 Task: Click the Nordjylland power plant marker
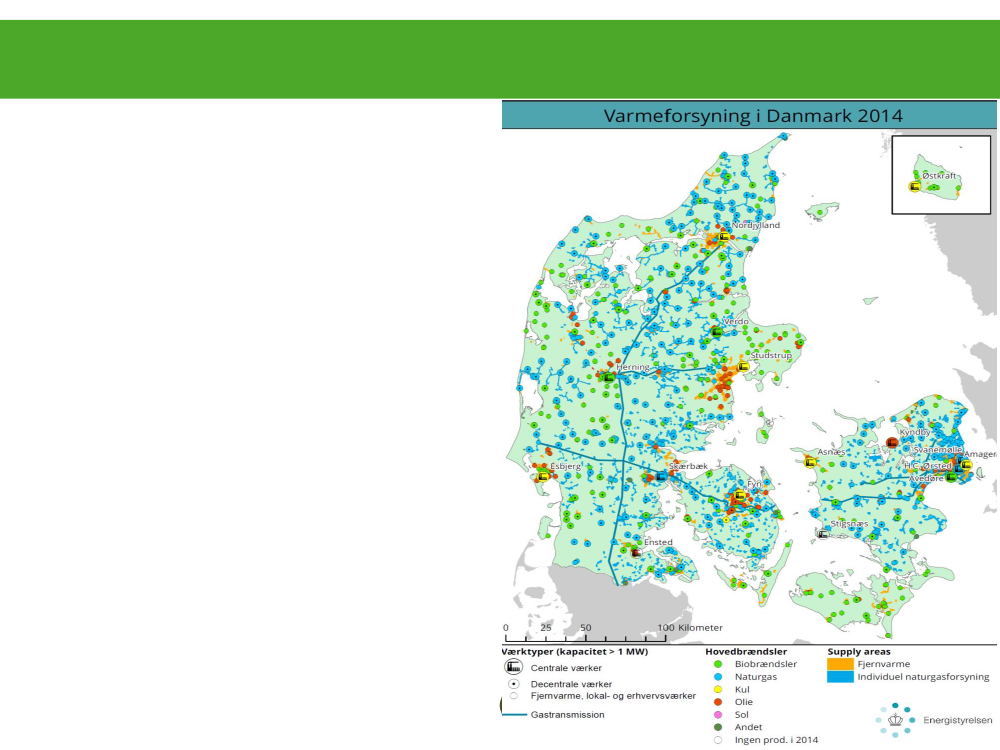(724, 238)
